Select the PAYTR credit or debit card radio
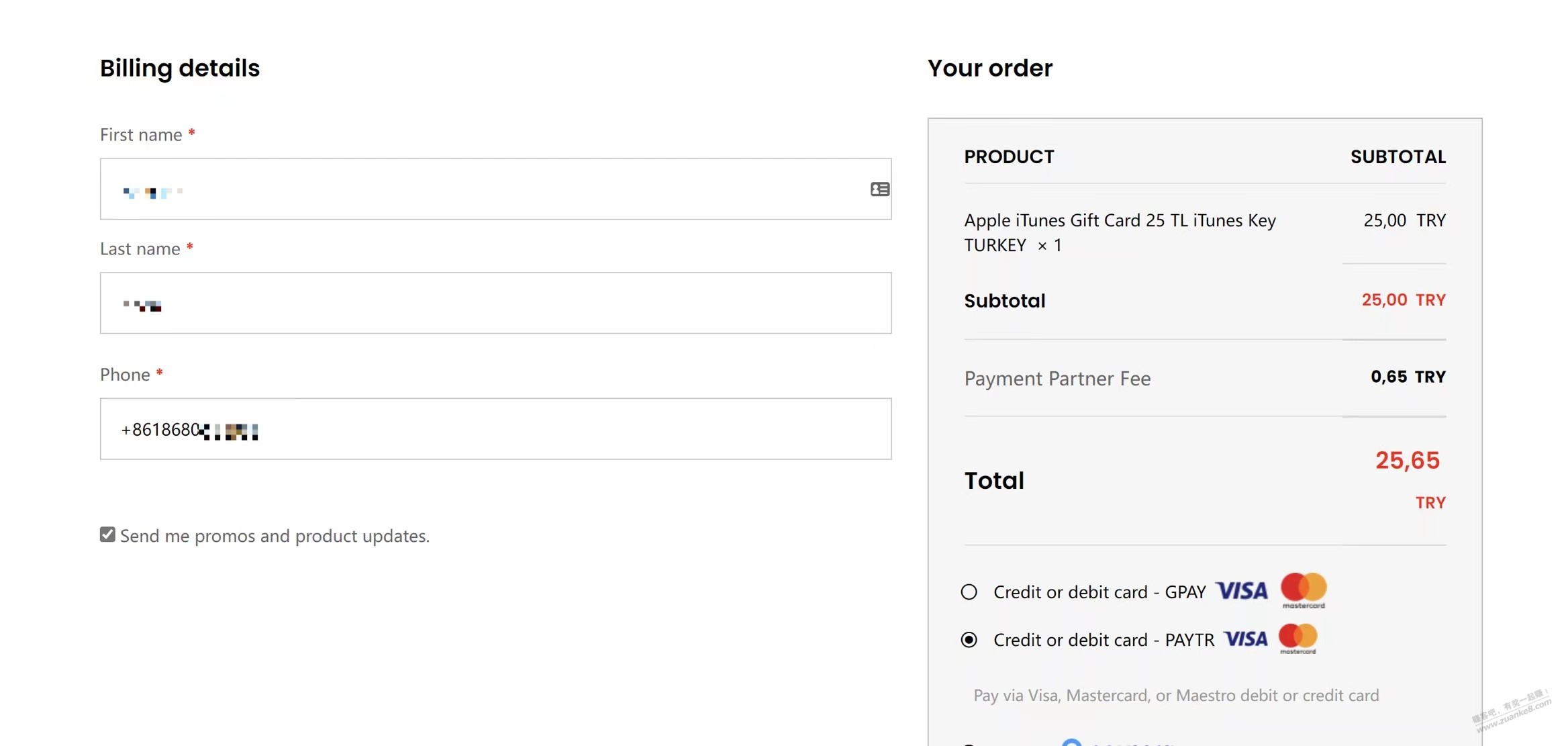1568x746 pixels. coord(969,640)
